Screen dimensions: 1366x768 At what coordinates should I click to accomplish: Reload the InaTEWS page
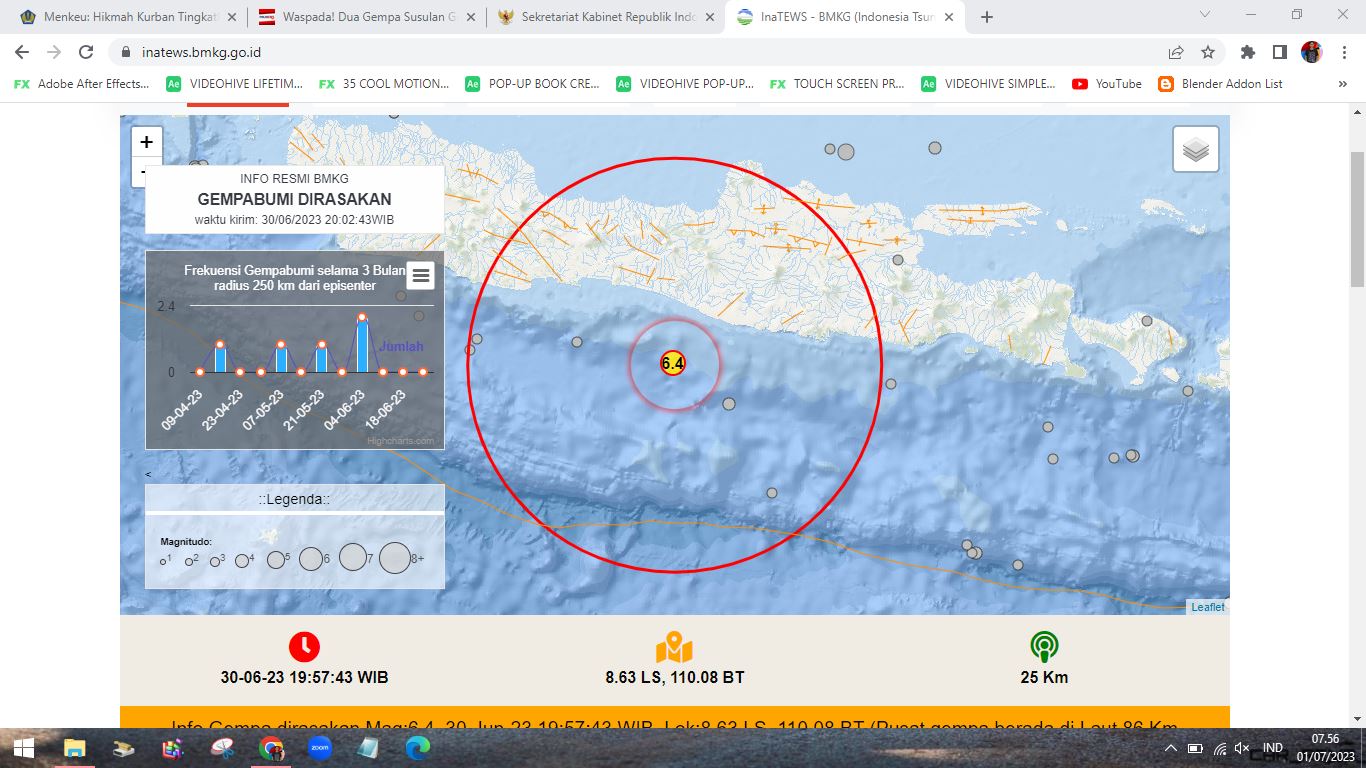click(86, 52)
